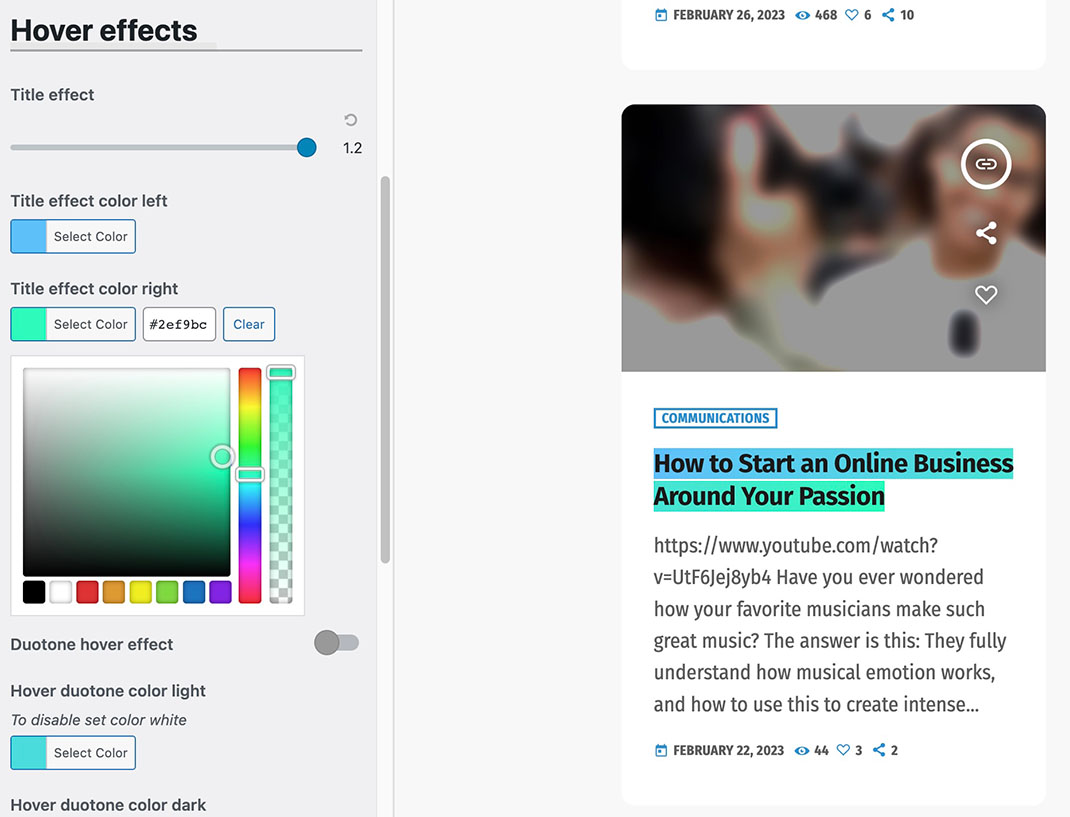Screen dimensions: 1070x817
Task: Open Hover duotone color light picker
Action: (x=73, y=753)
